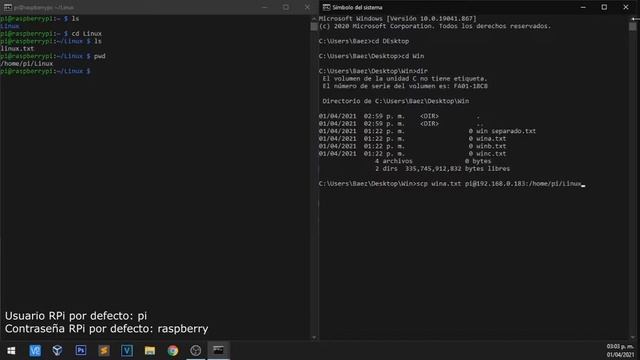Click the Símbolo del sistema window title text
Image resolution: width=640 pixels, height=360 pixels.
tap(357, 7)
